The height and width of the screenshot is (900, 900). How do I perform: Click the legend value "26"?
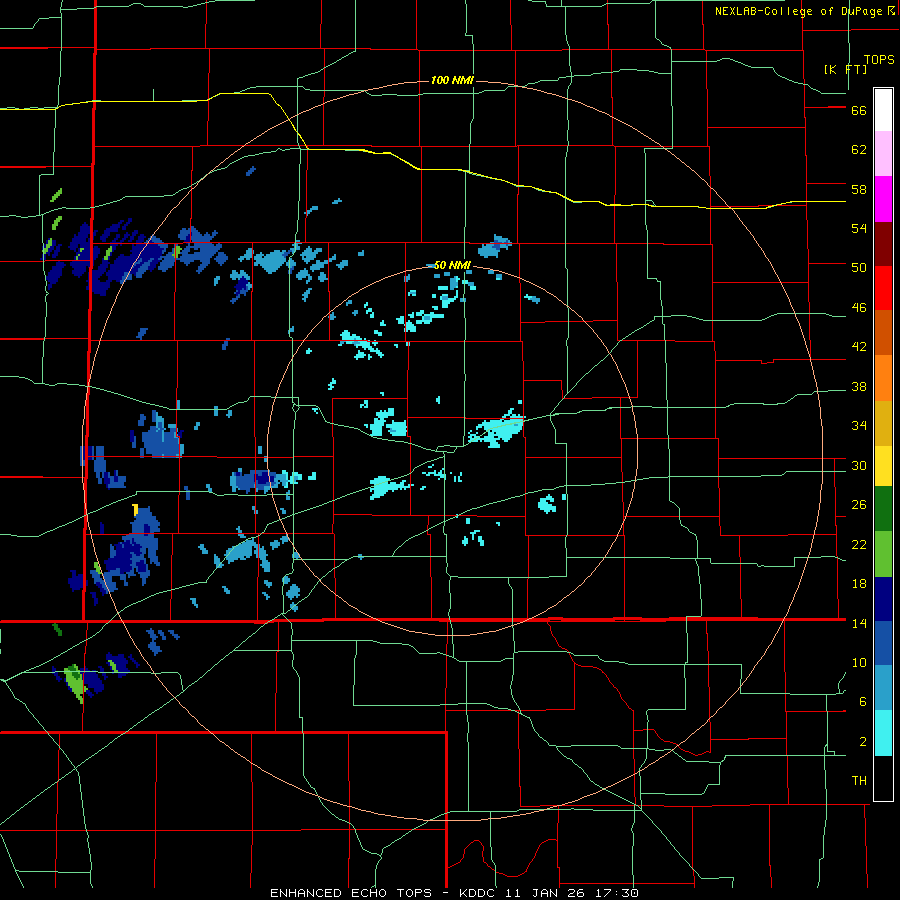(x=859, y=505)
